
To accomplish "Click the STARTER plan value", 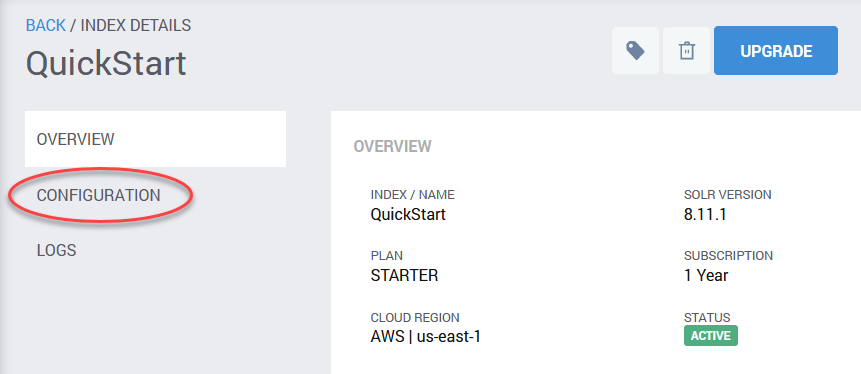I will click(x=404, y=275).
